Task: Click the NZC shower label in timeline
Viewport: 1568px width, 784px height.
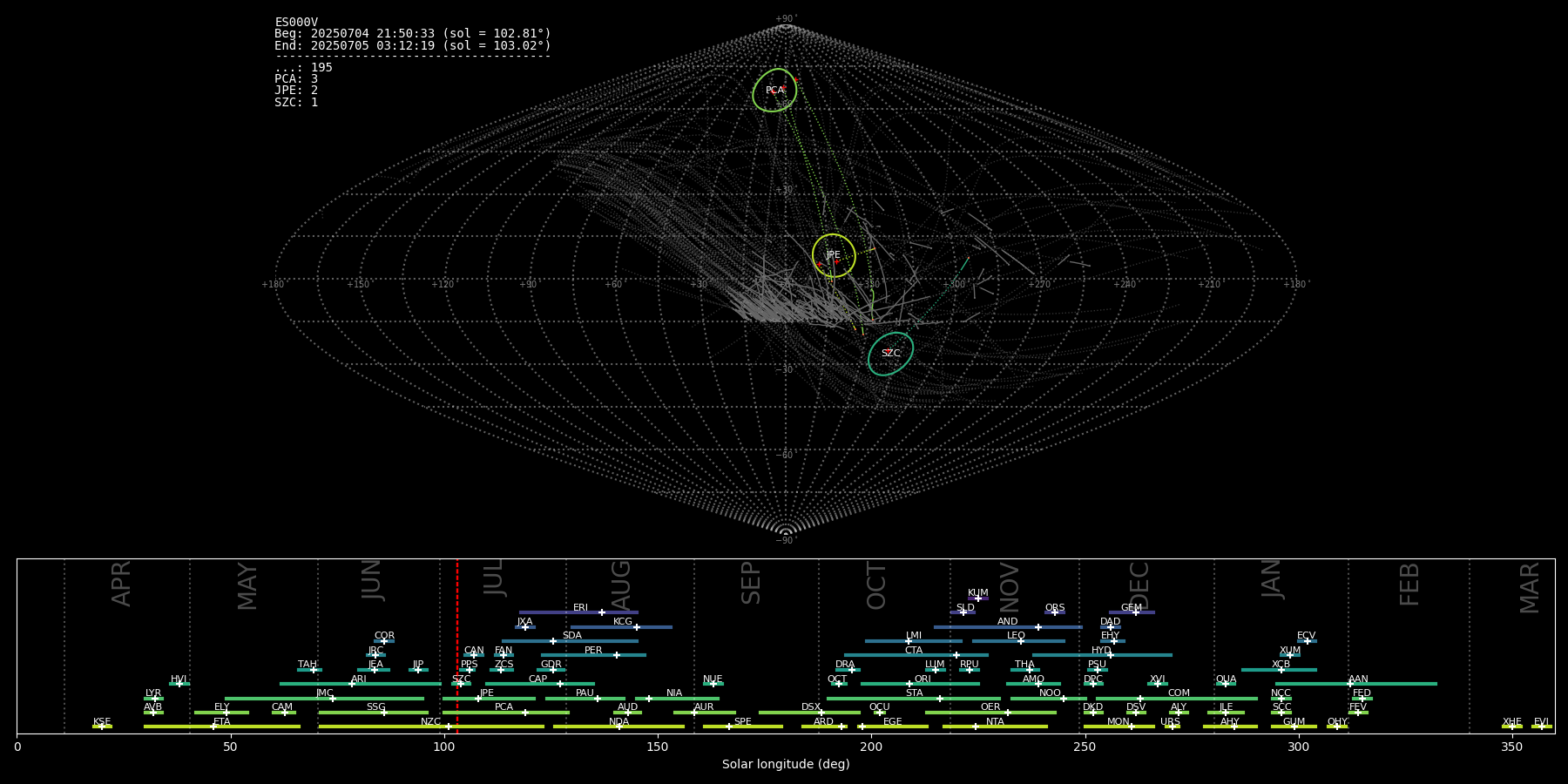Action: [431, 722]
